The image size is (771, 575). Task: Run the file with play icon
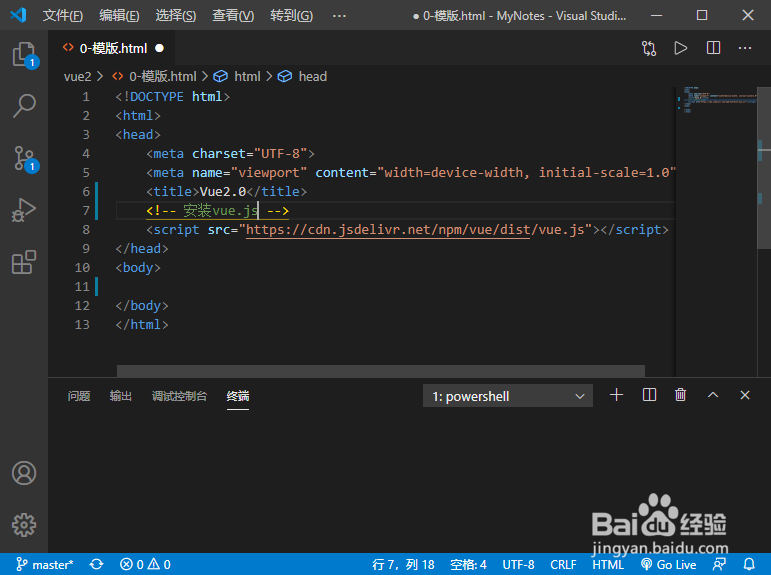pos(681,48)
